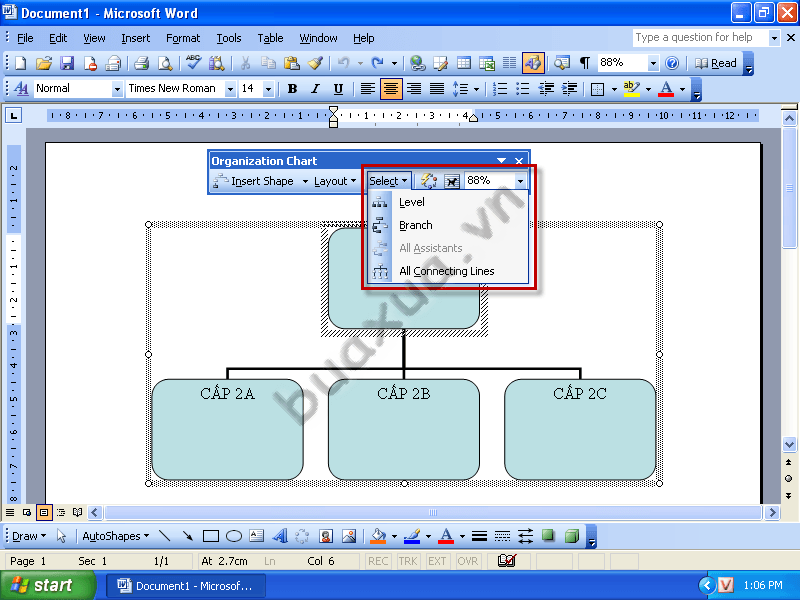Click Text Wrapping dog icon in Organization Chart
This screenshot has width=800, height=600.
coord(452,181)
